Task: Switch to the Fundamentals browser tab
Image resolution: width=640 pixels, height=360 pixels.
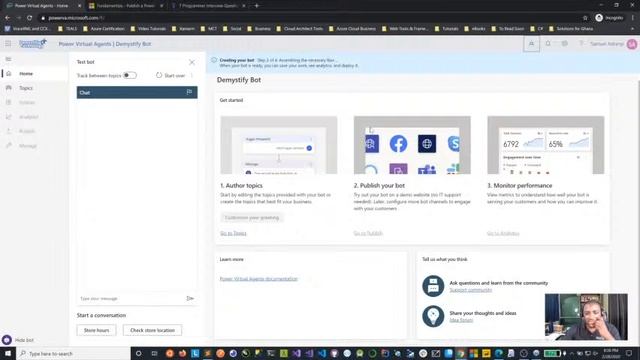Action: click(126, 6)
